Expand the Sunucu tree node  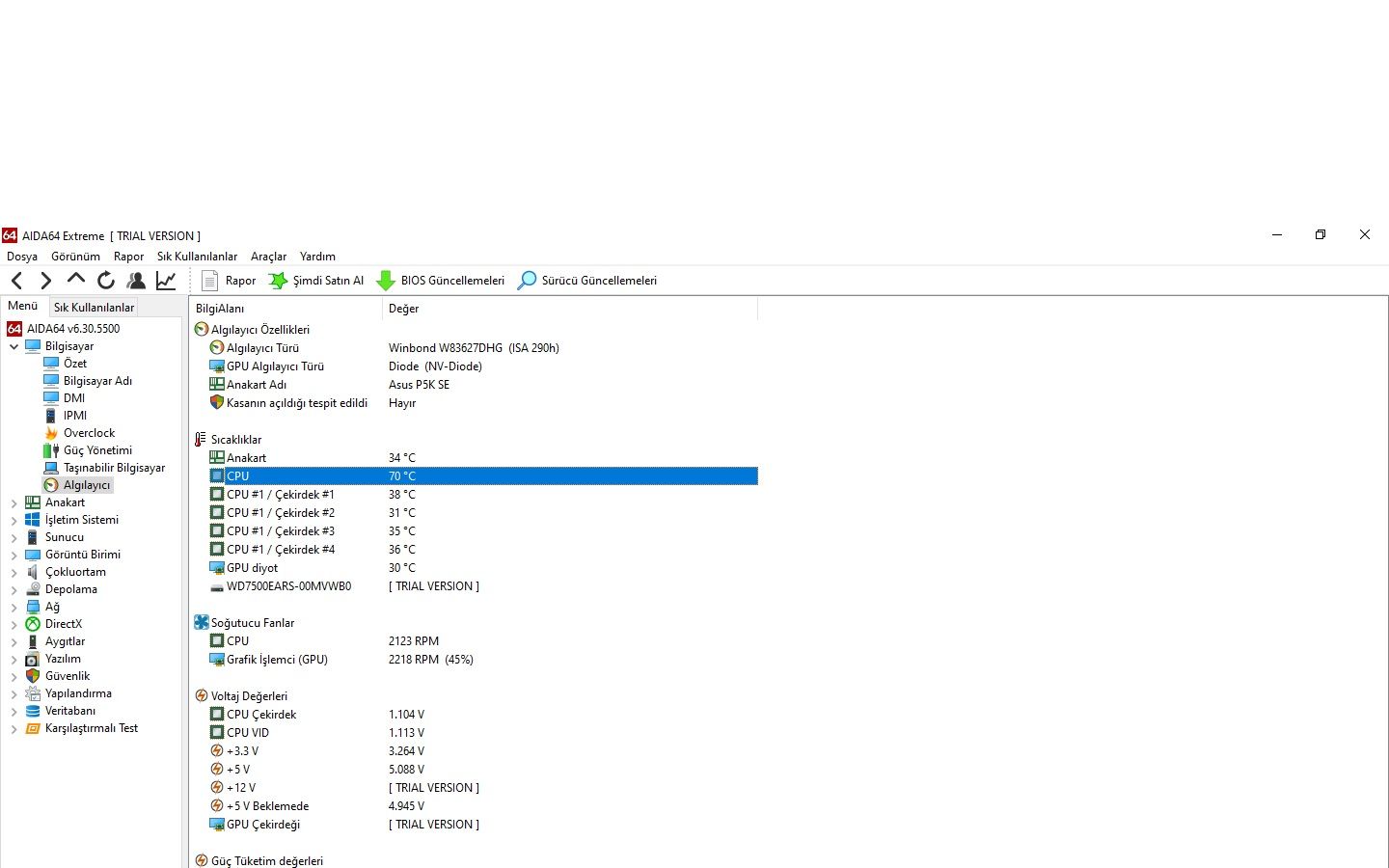click(x=14, y=537)
